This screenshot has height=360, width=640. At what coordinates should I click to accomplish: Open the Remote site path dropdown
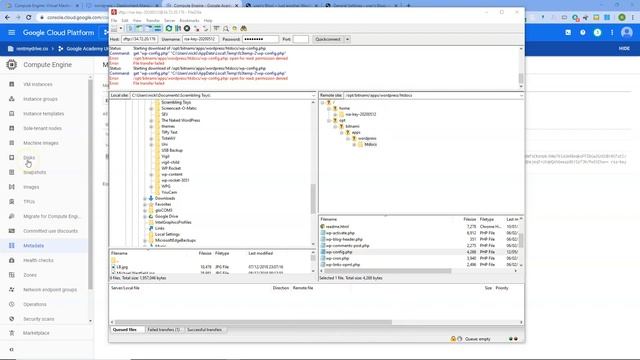[521, 95]
